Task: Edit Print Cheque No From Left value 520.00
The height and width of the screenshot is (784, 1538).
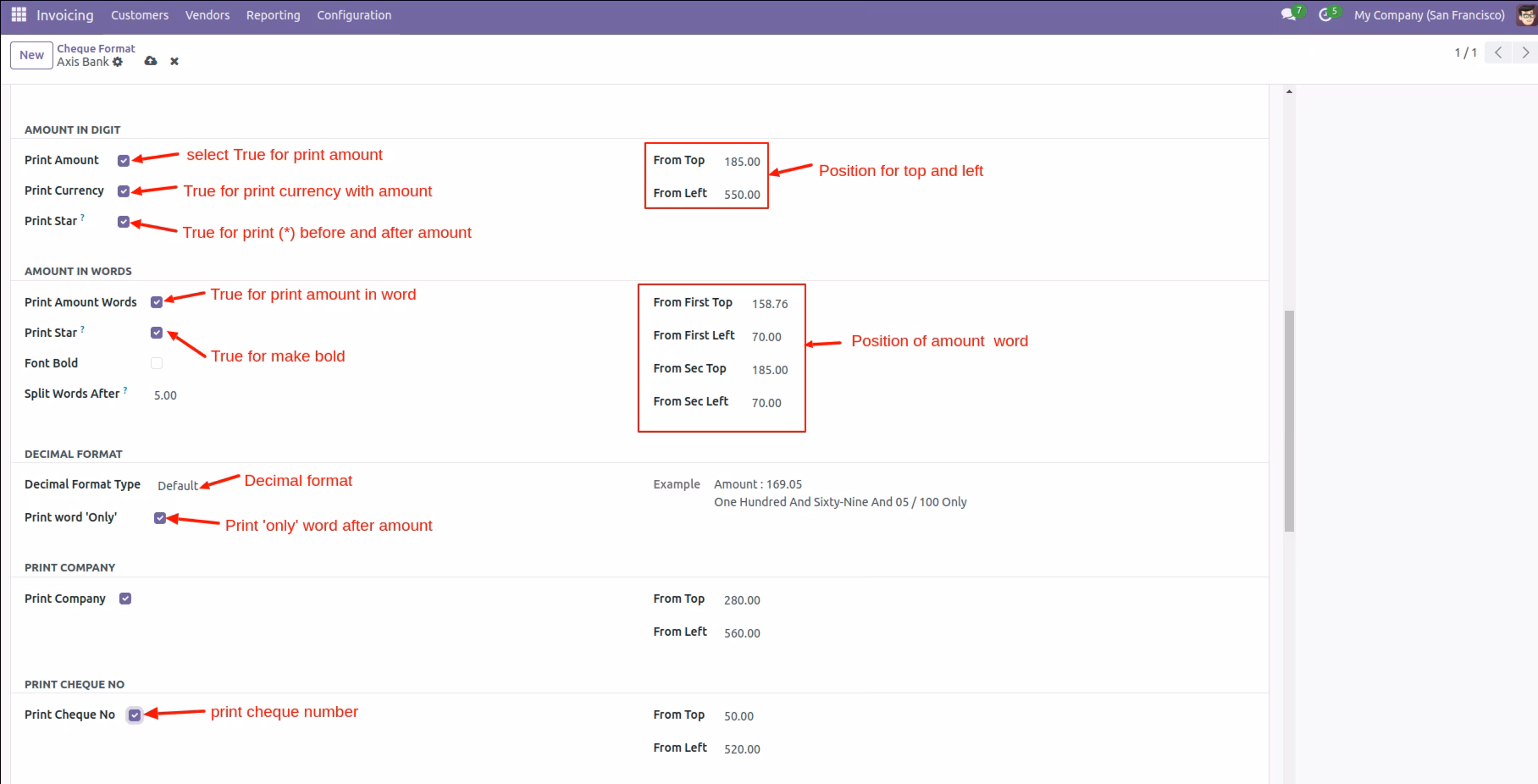Action: pyautogui.click(x=743, y=749)
